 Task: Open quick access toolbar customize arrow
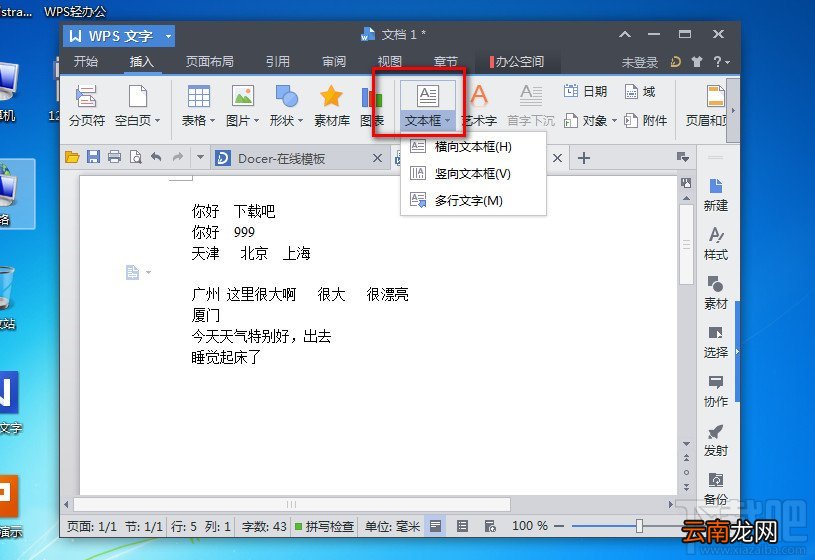point(200,157)
